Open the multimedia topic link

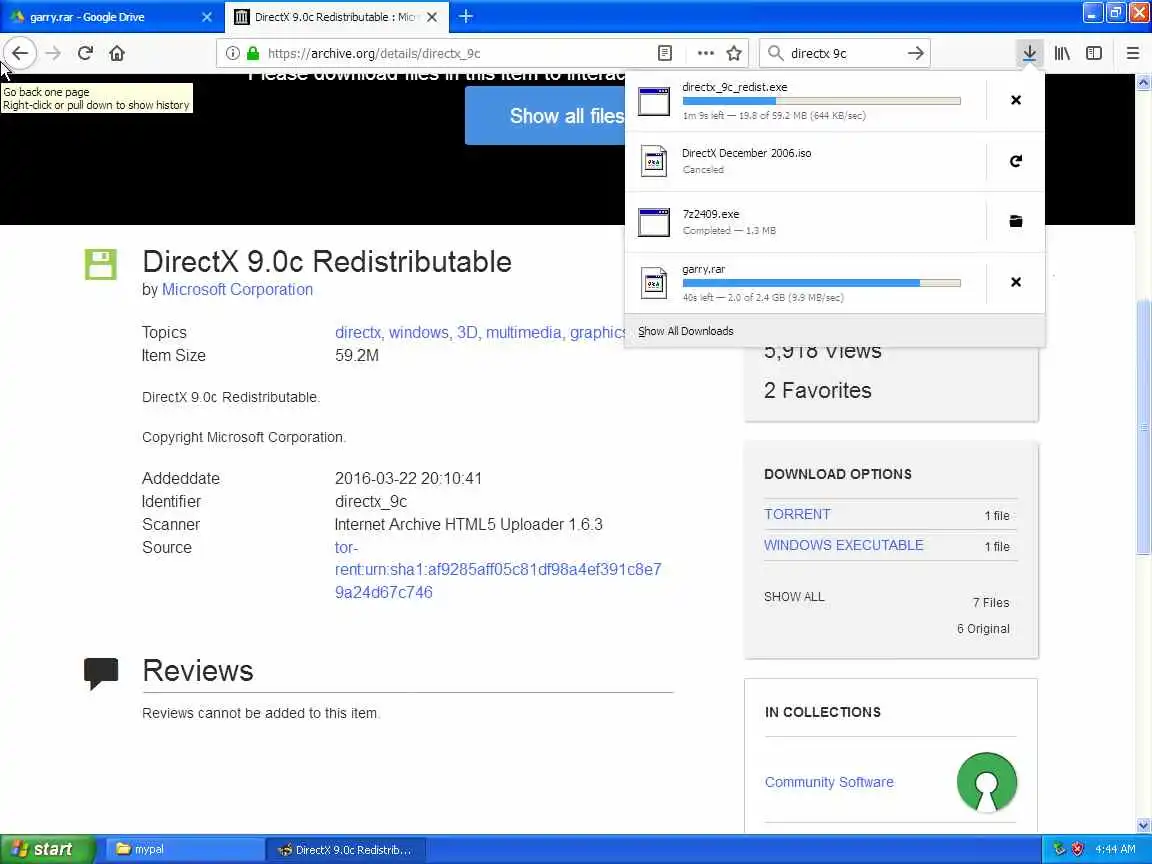524,332
